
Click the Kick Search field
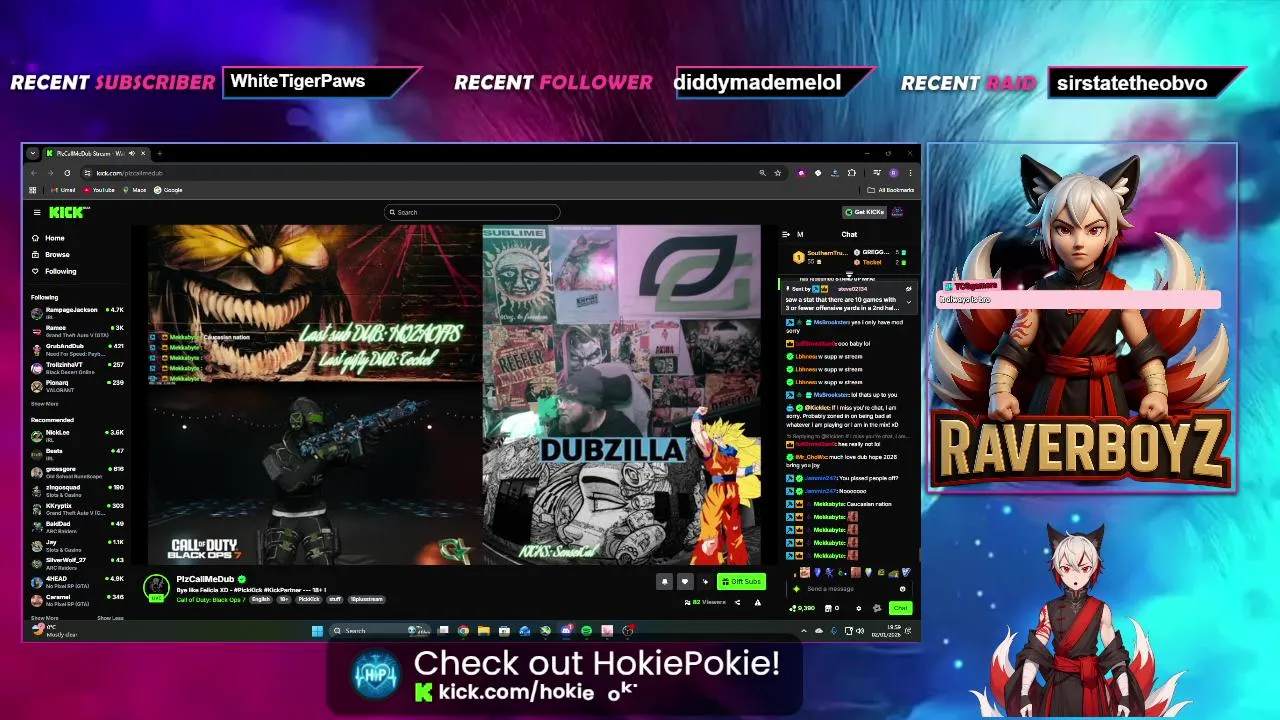tap(472, 212)
